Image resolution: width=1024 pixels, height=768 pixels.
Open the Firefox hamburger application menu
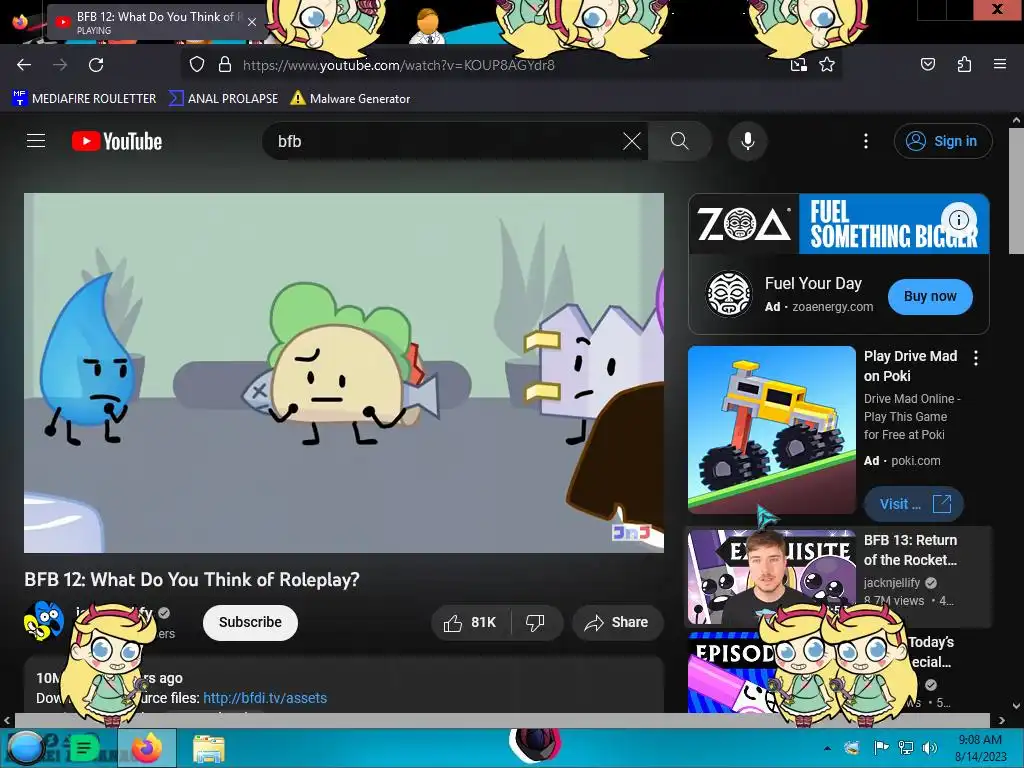tap(1000, 64)
